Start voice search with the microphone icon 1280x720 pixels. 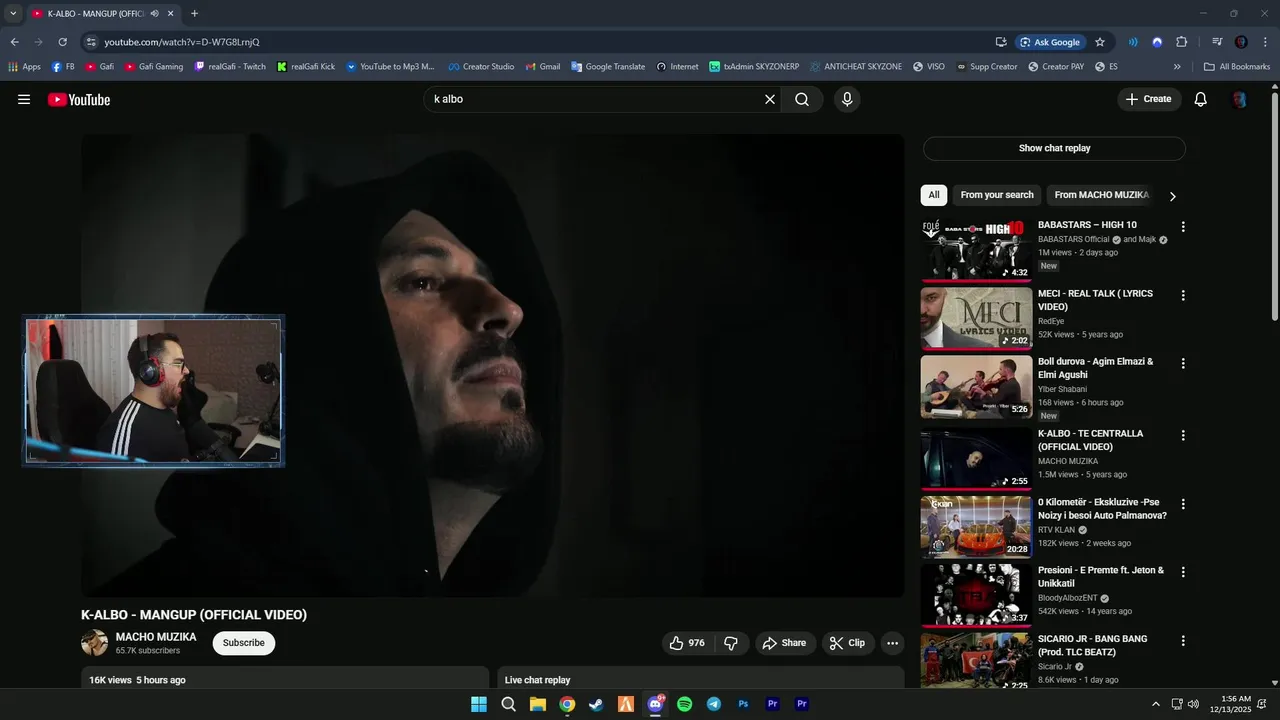click(x=847, y=99)
